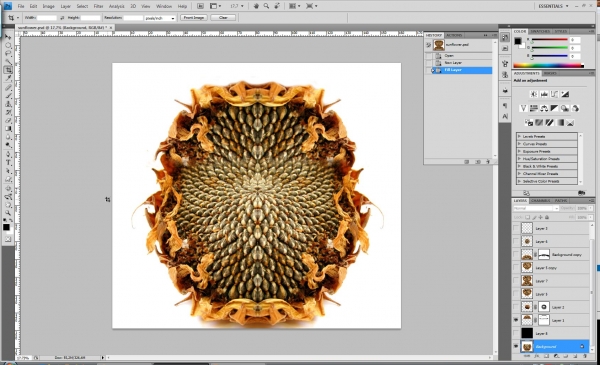600x365 pixels.
Task: Open the resolution units pixels/inch dropdown
Action: click(x=160, y=18)
